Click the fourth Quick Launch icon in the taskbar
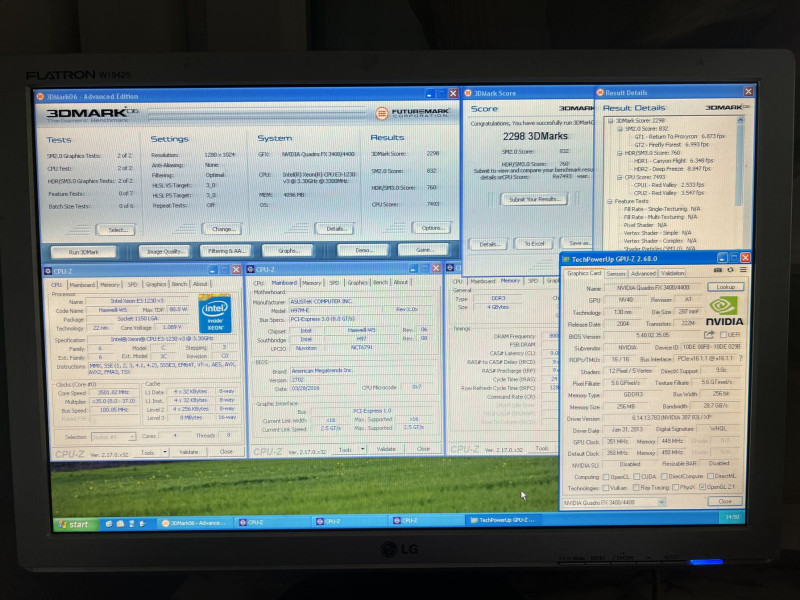The image size is (800, 600). coord(142,523)
